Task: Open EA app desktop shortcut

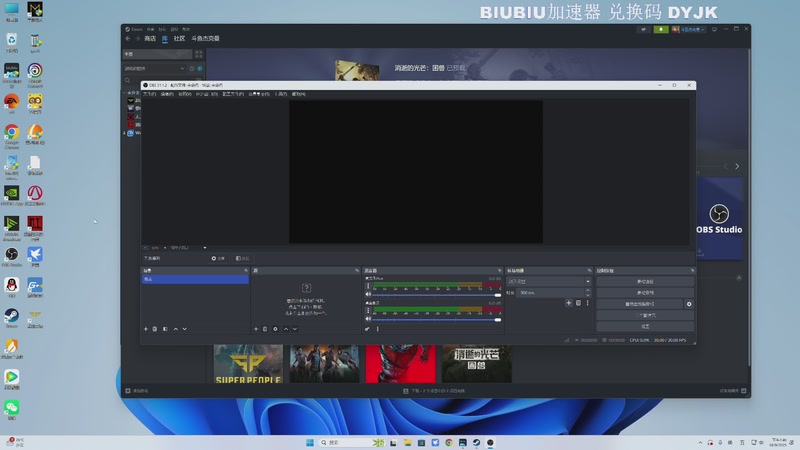Action: [x=11, y=104]
